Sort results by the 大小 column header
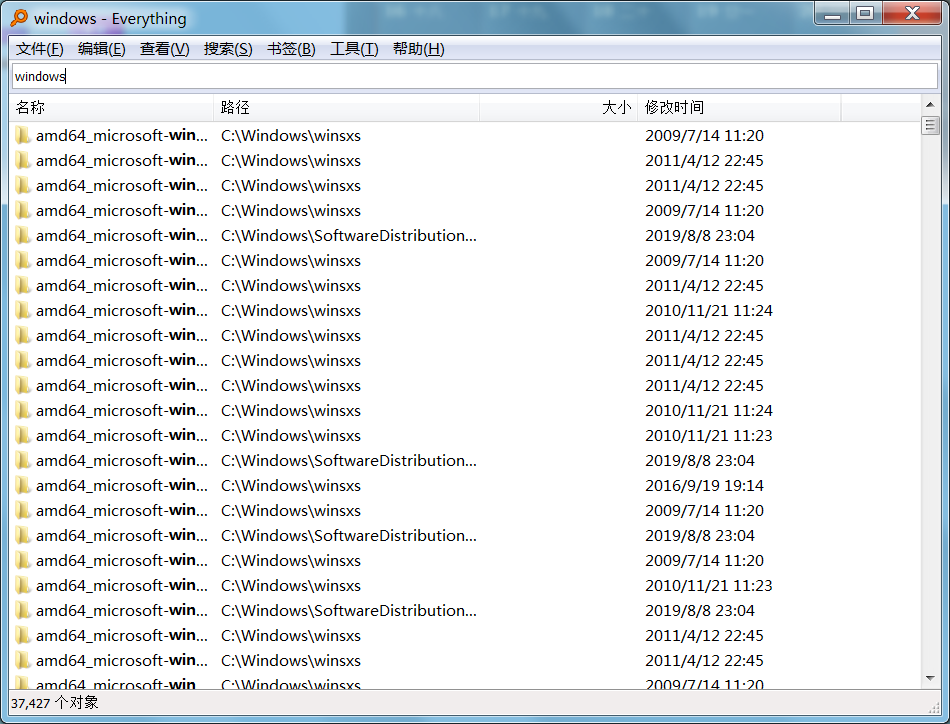The width and height of the screenshot is (950, 724). tap(558, 108)
